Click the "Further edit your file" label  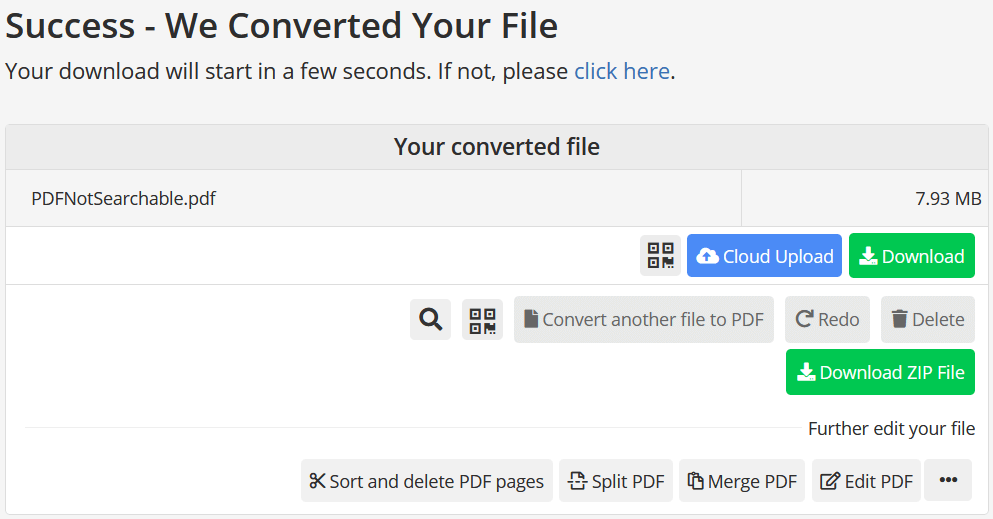coord(891,429)
